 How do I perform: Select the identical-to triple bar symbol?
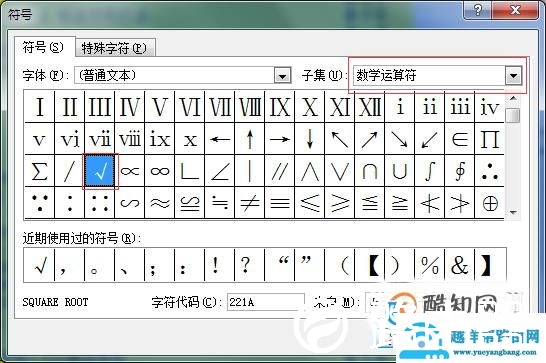point(280,203)
